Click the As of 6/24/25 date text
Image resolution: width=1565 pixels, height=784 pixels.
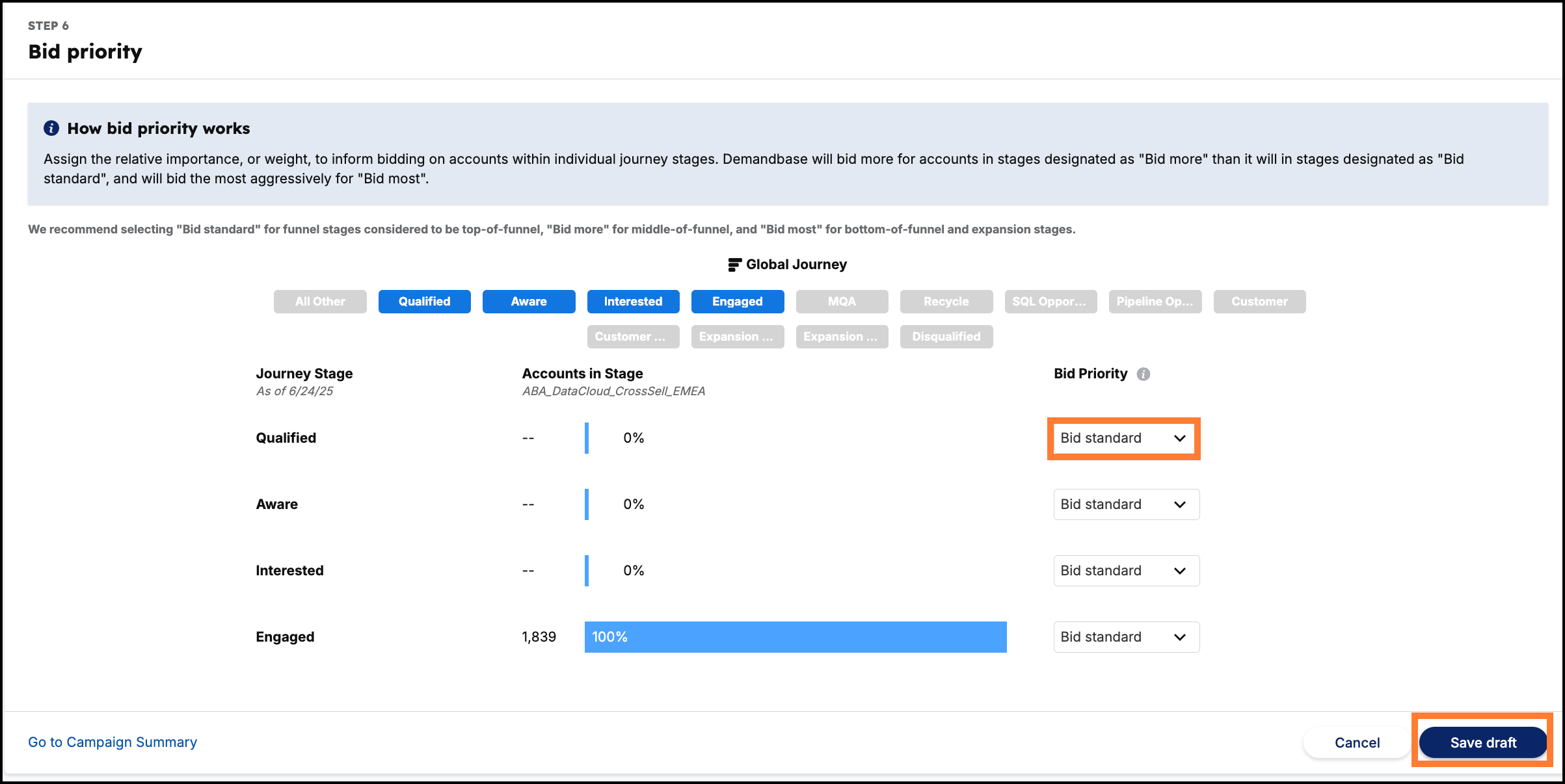coord(295,391)
